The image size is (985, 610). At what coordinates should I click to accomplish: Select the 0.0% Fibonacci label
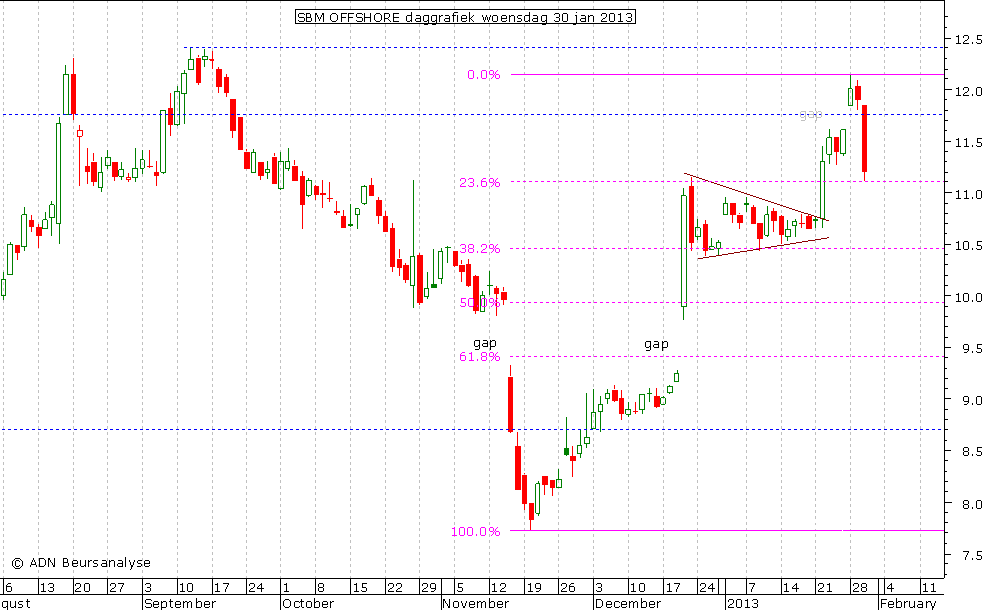[484, 75]
